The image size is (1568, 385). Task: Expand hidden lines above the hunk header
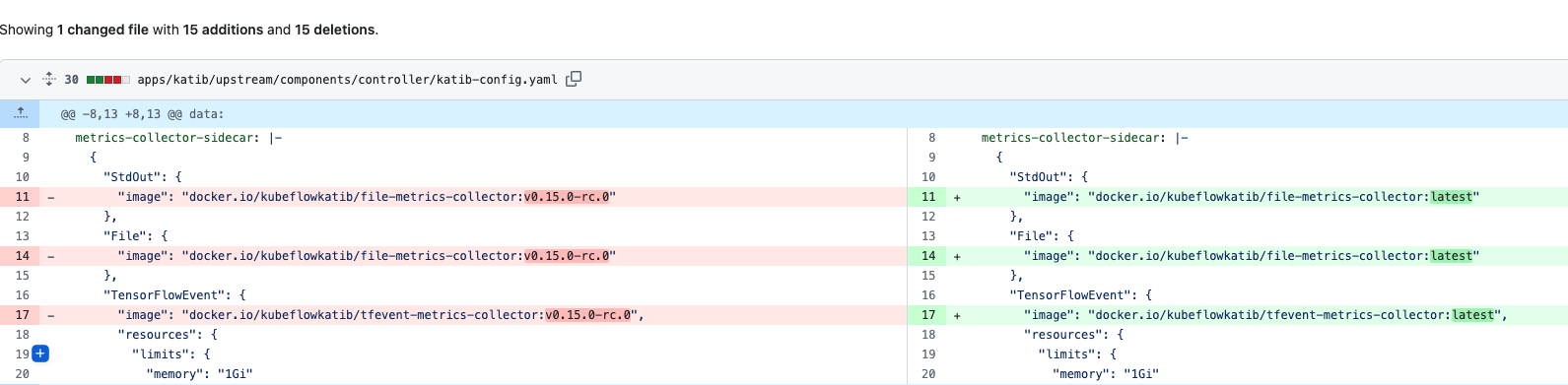[20, 114]
